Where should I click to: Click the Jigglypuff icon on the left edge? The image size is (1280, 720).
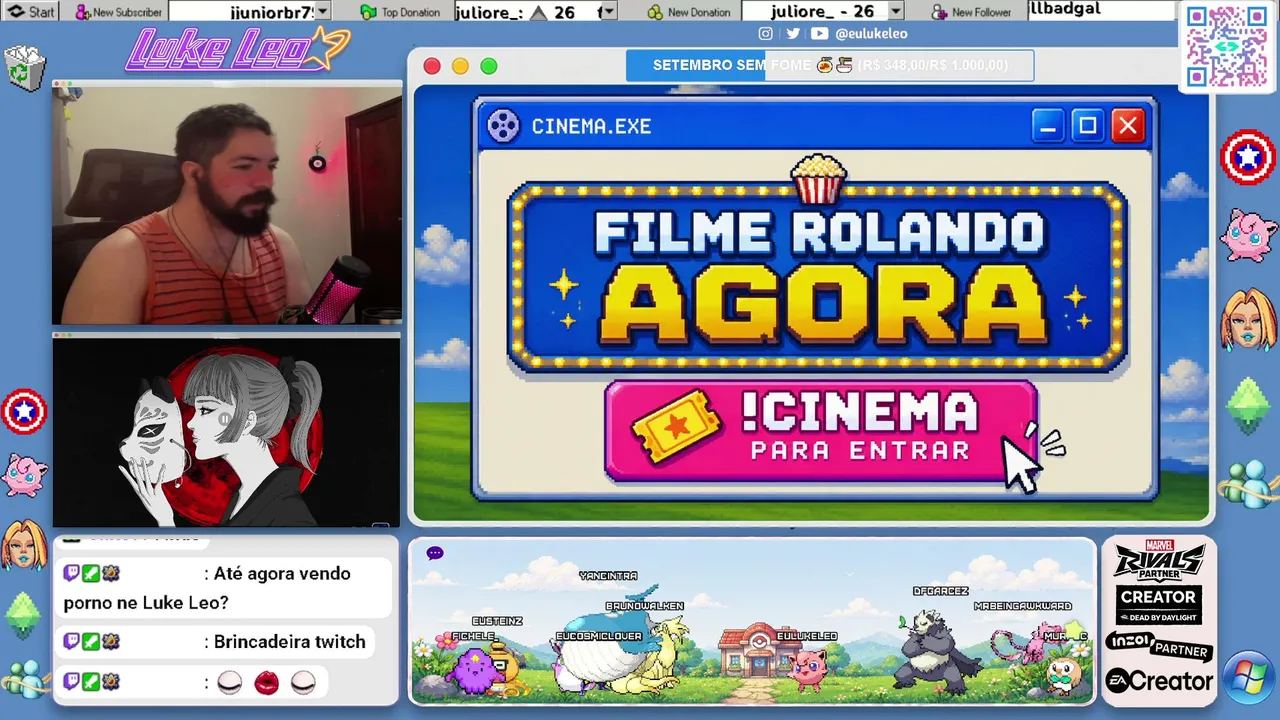click(24, 474)
